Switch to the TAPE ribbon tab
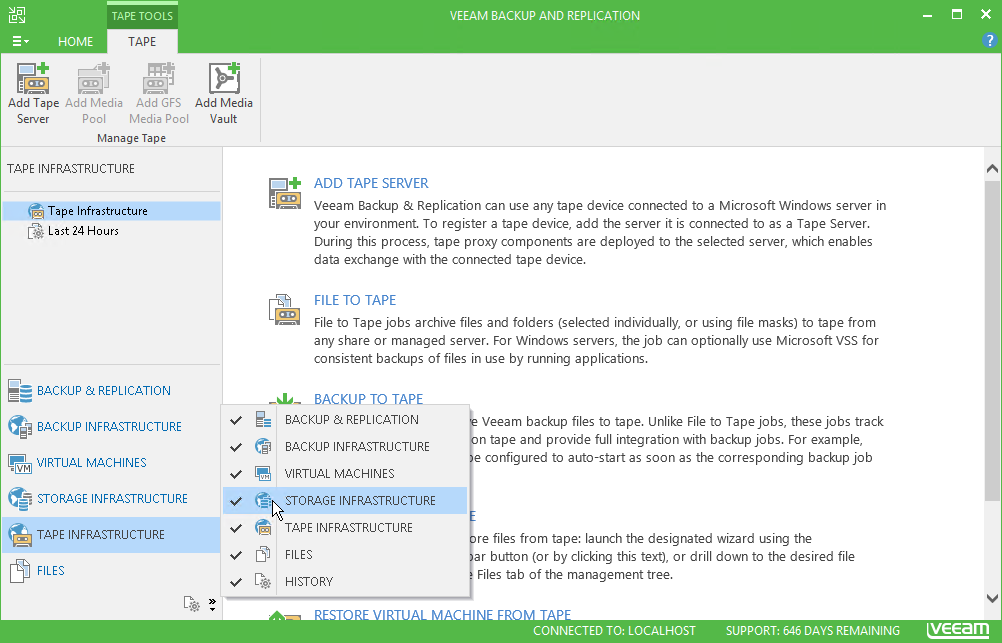 point(142,42)
